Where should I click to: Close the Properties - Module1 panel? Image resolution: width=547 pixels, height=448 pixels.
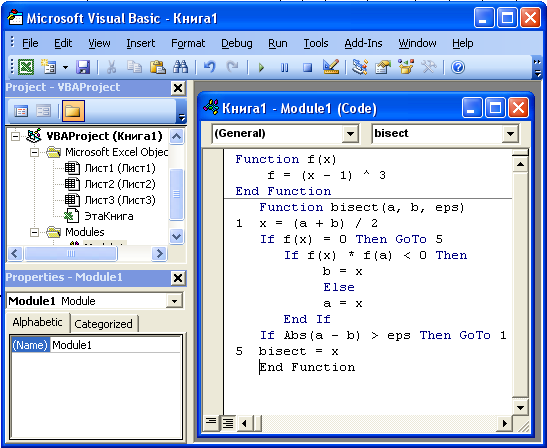pyautogui.click(x=178, y=278)
